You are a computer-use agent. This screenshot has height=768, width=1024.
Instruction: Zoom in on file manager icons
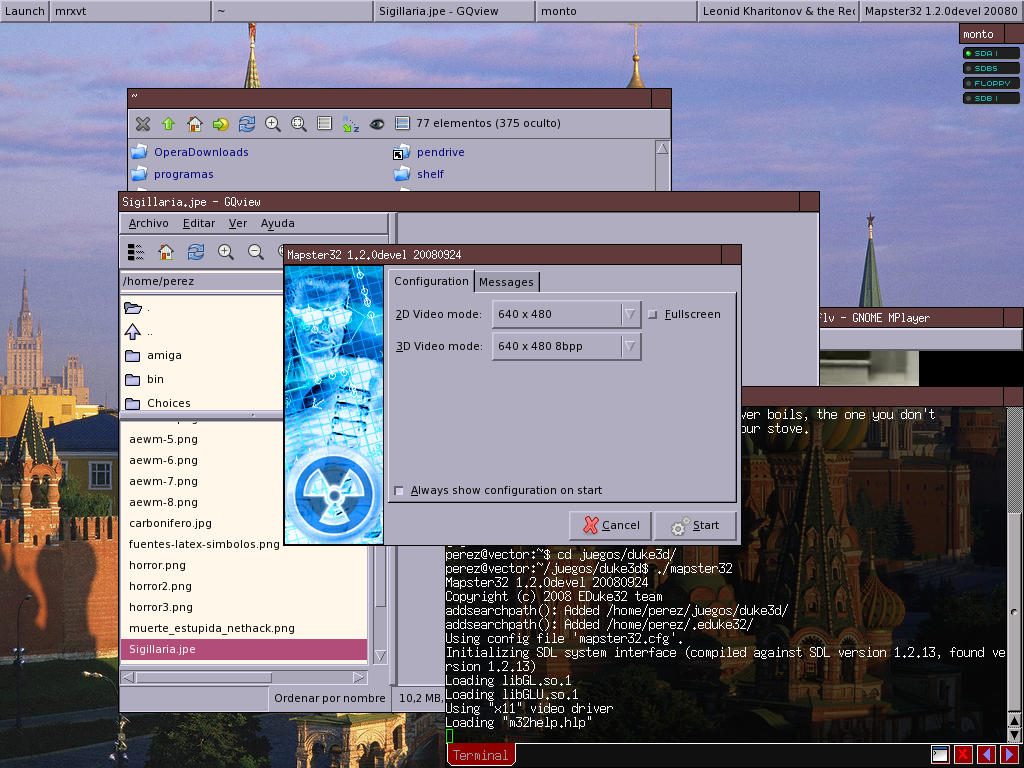point(273,123)
